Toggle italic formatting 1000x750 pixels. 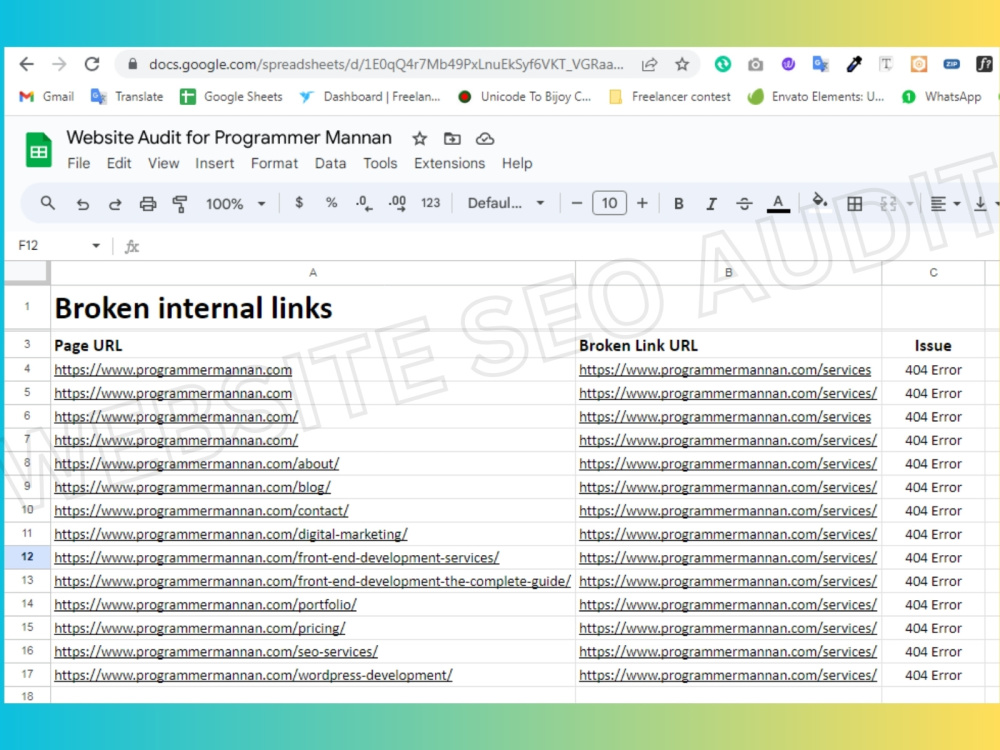click(x=711, y=203)
